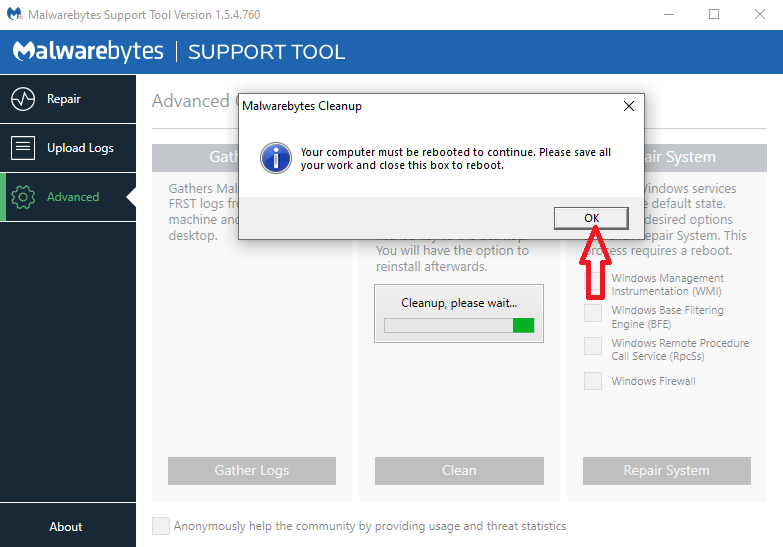Open the Upload Logs section
The width and height of the screenshot is (783, 547).
[x=68, y=148]
